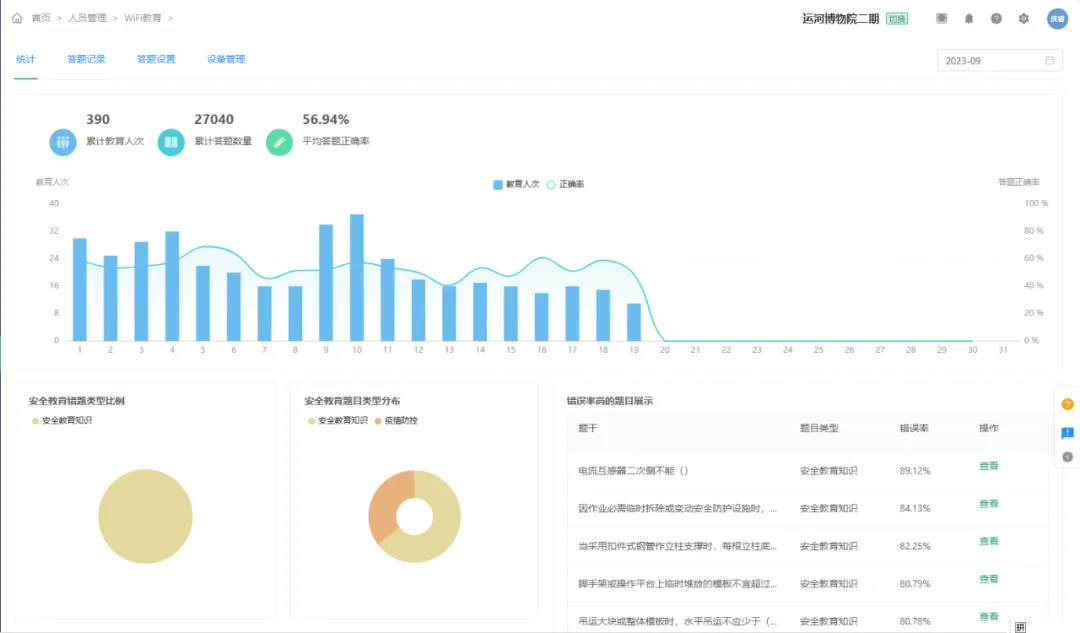This screenshot has height=633, width=1080.
Task: Click the blue feedback icon on the side panel
Action: 1067,433
